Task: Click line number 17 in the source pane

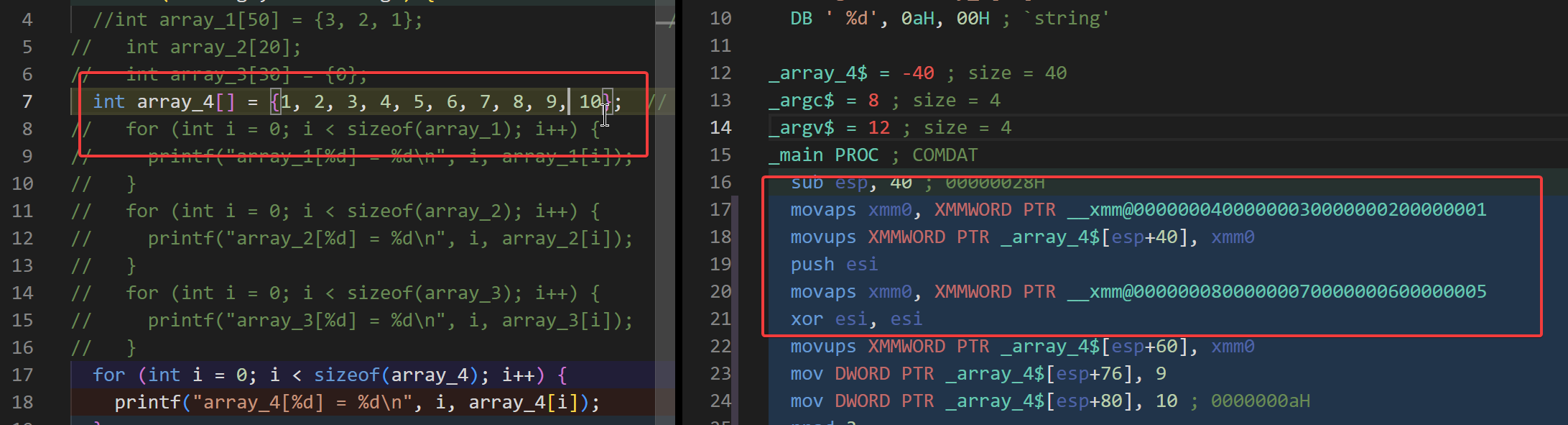Action: click(22, 375)
